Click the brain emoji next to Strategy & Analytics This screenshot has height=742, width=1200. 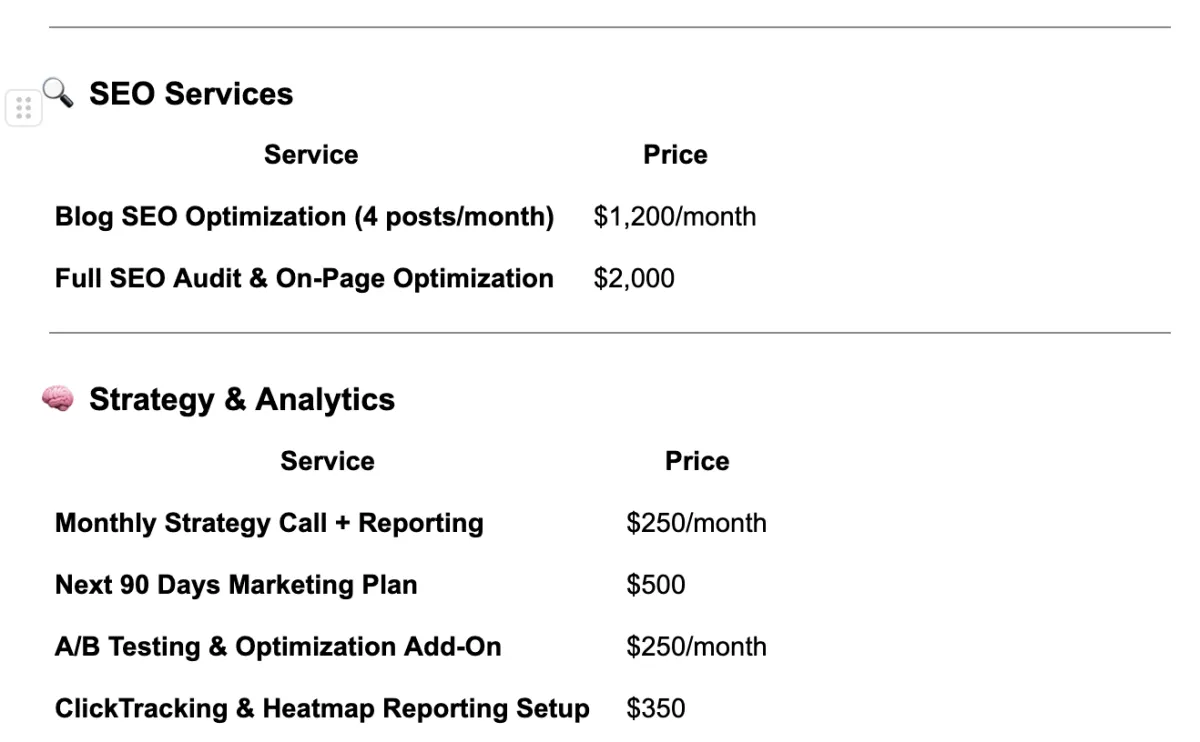(58, 399)
